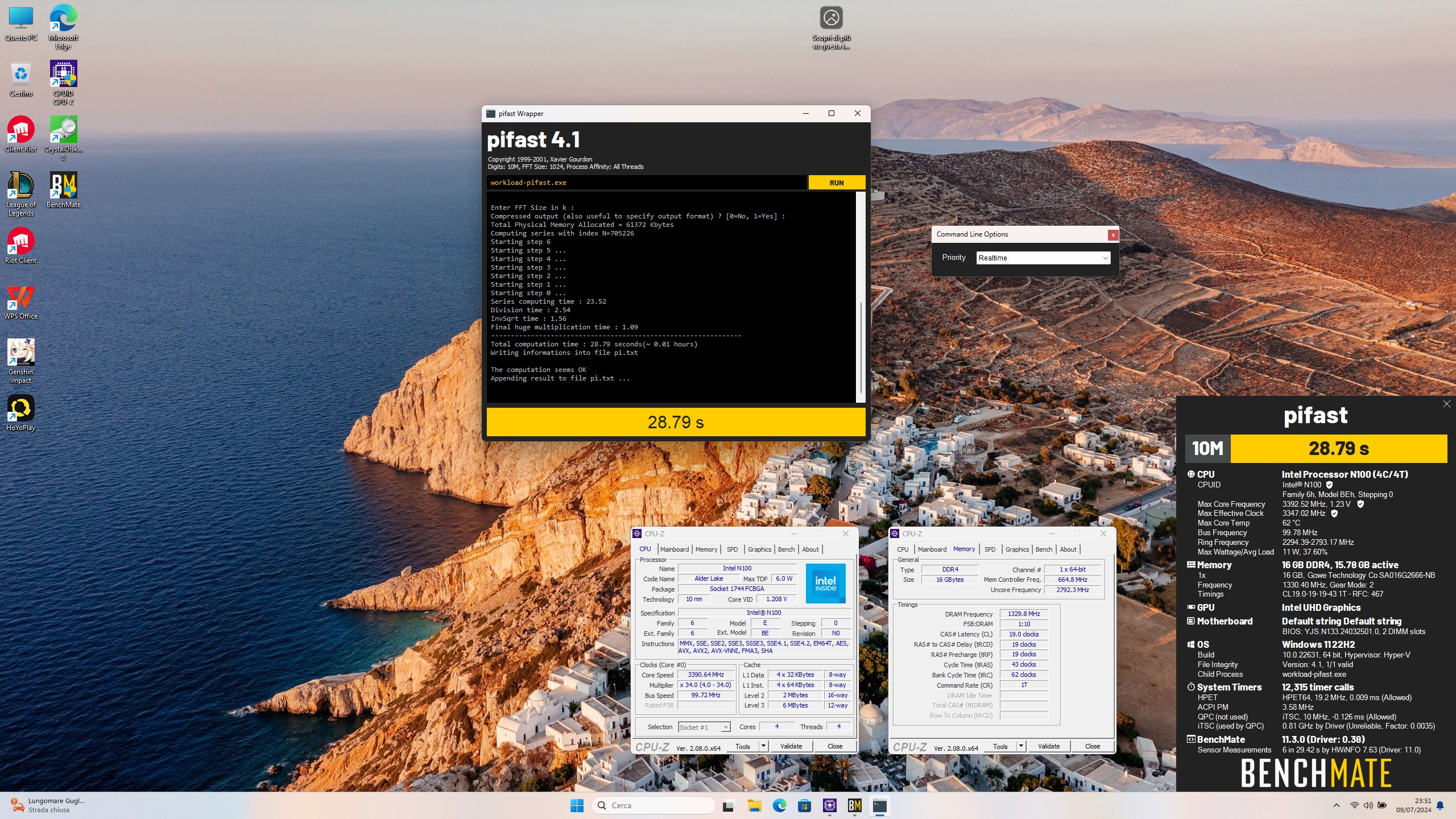Open Task View in the taskbar

(728, 805)
